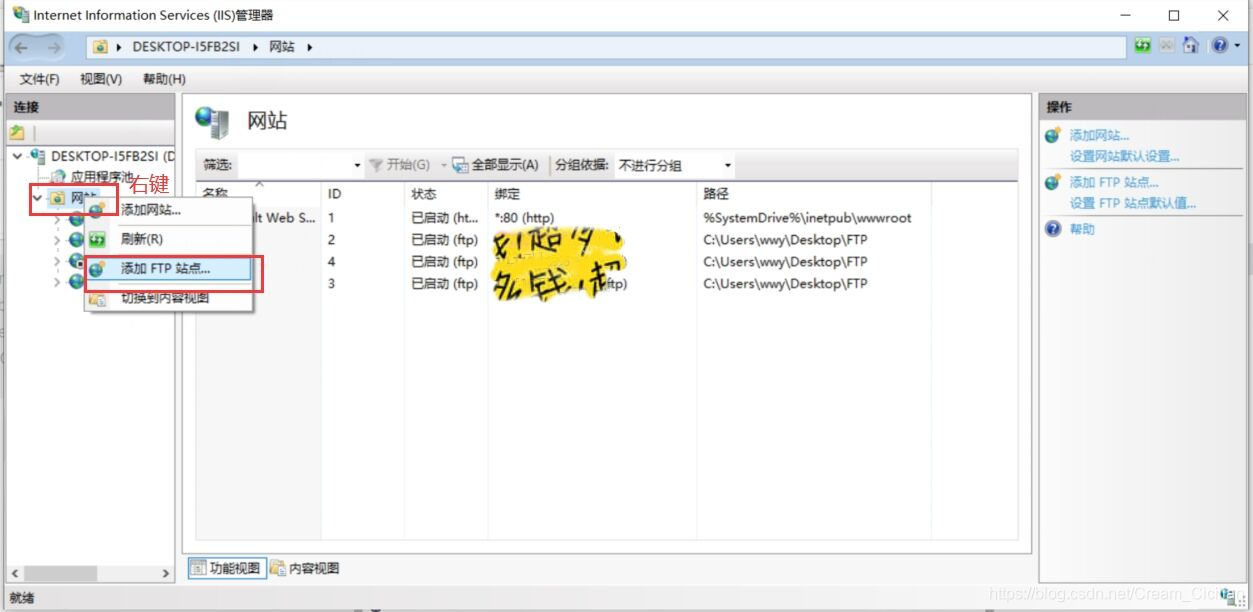Click the green refresh page icon in address bar
Viewport: 1253px width, 612px height.
1143,46
